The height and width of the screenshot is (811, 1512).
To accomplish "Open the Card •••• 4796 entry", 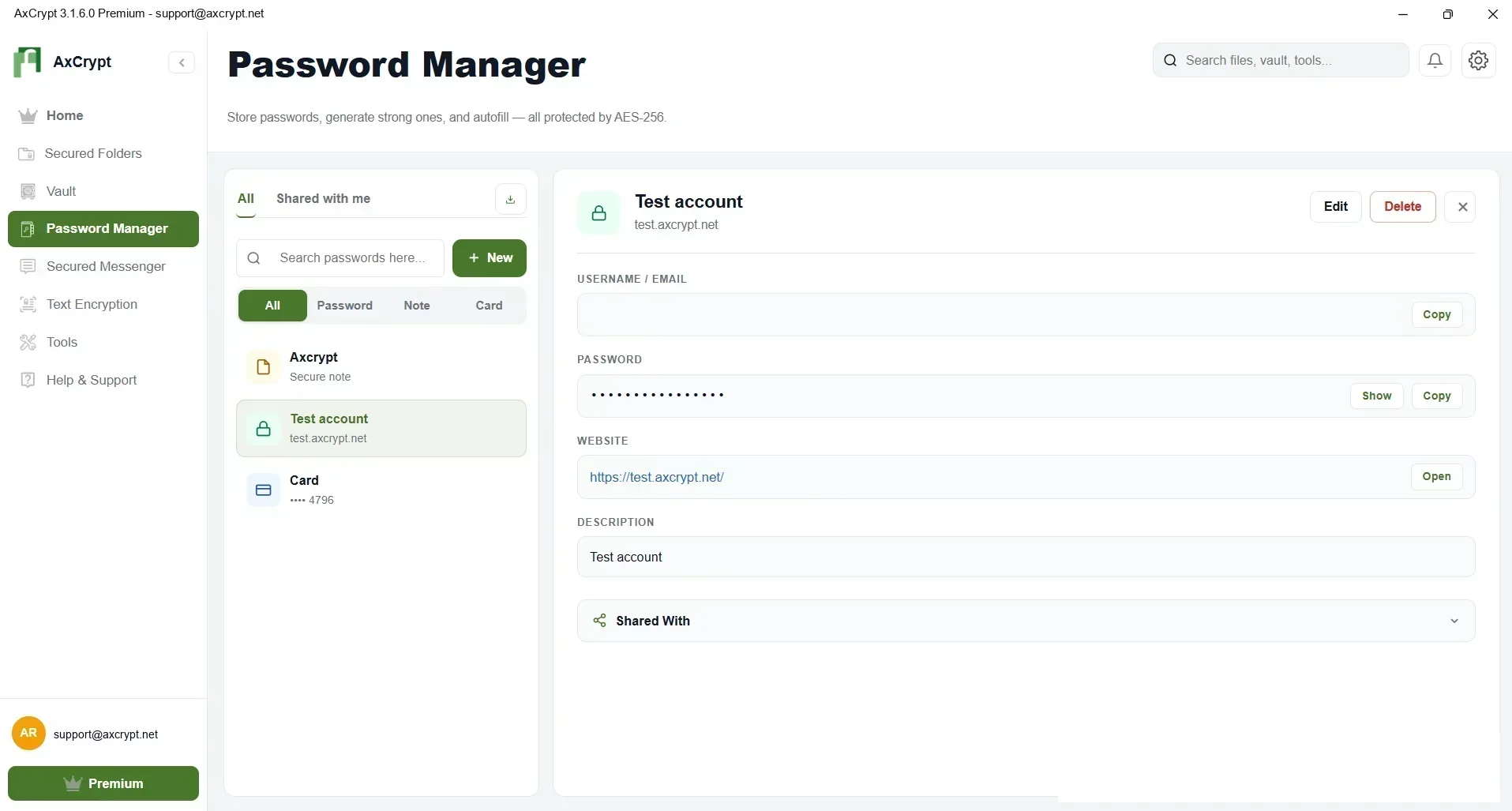I will (x=381, y=490).
